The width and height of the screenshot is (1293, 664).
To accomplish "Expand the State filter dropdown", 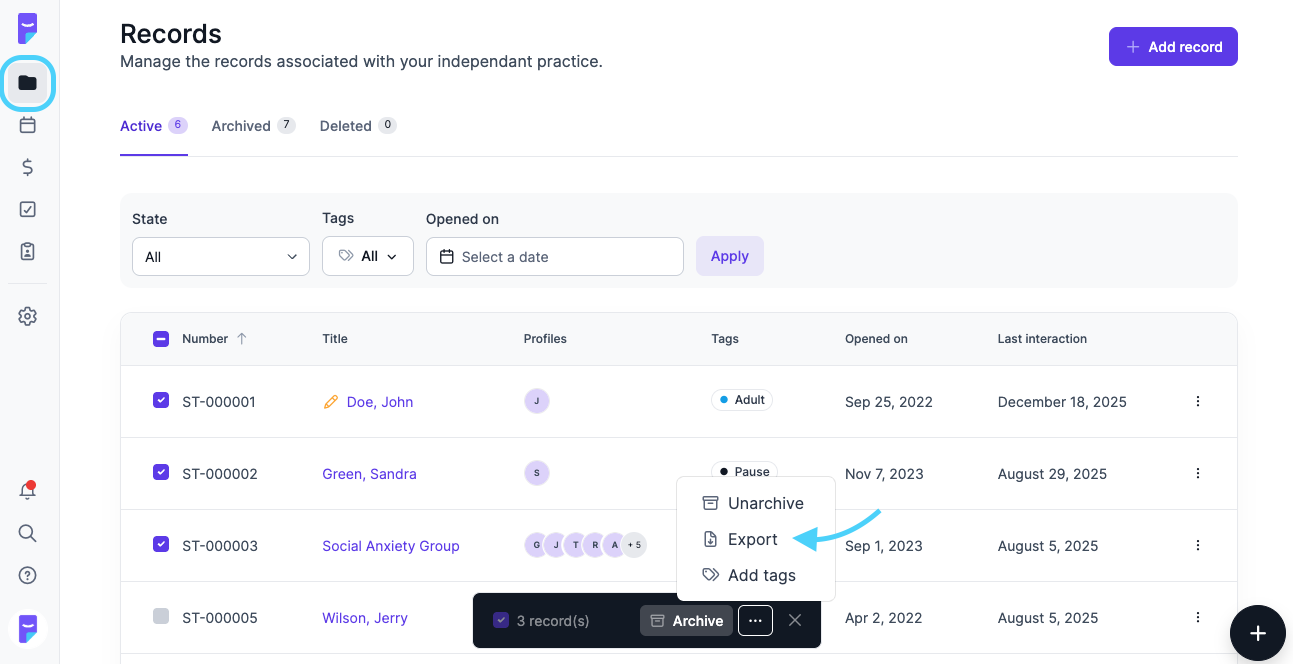I will click(x=221, y=257).
